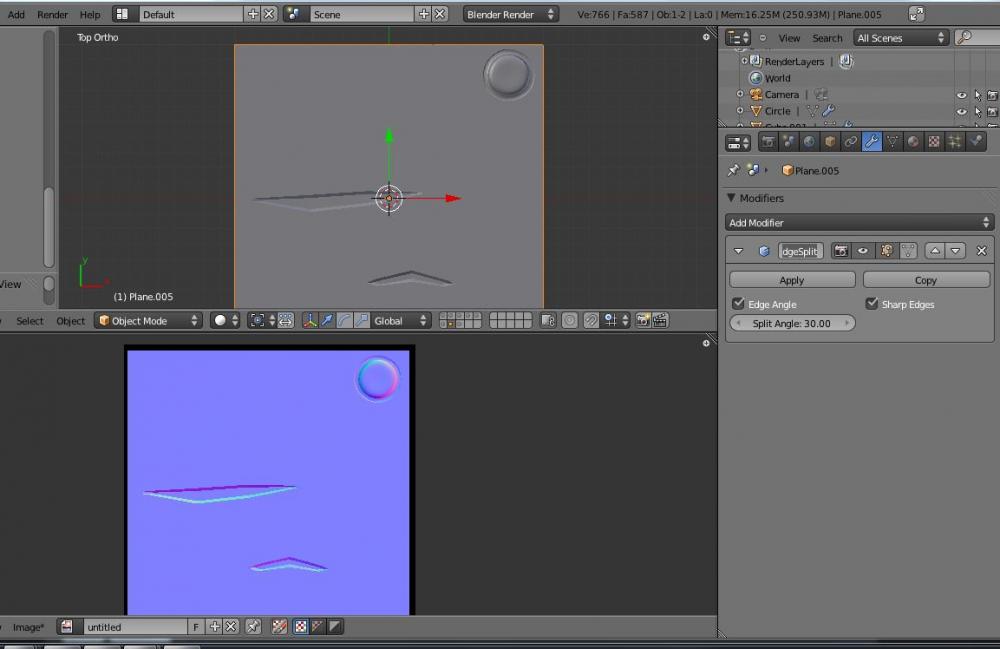Uncheck the Edge Angle checkbox
The height and width of the screenshot is (649, 1000).
pos(738,304)
